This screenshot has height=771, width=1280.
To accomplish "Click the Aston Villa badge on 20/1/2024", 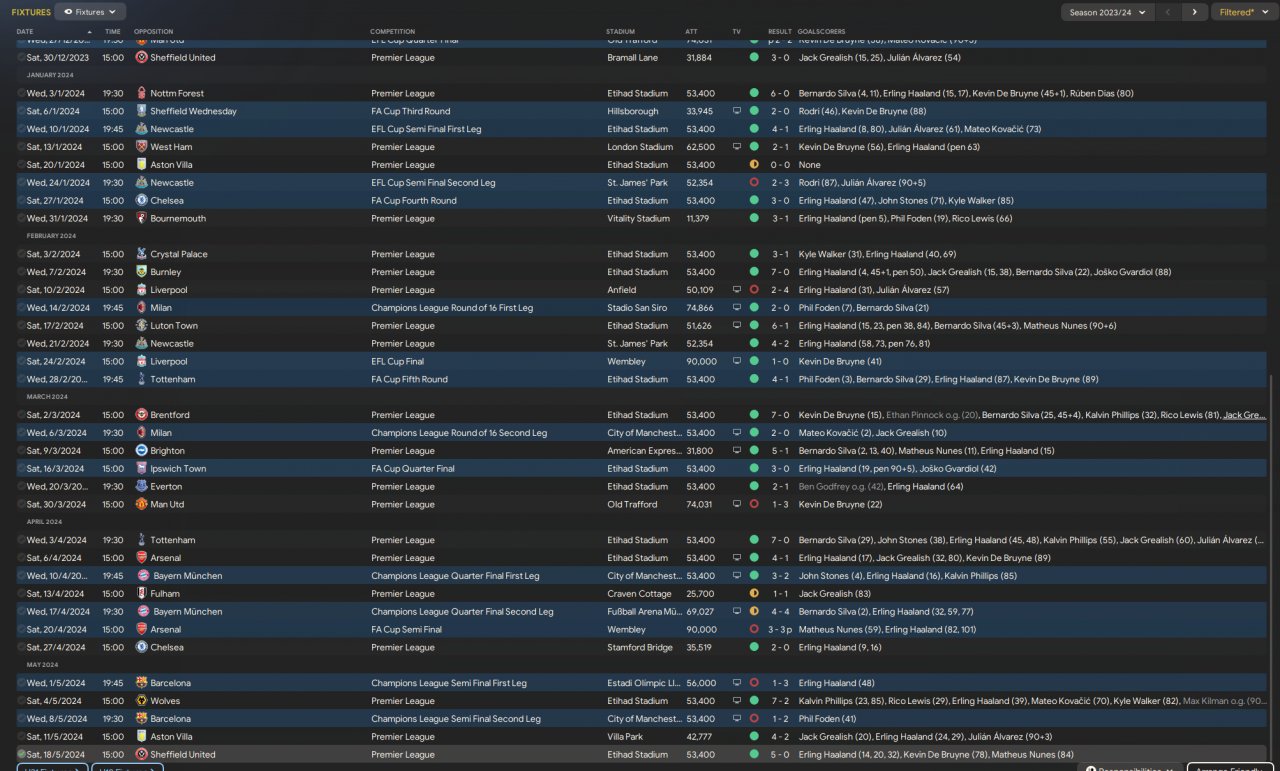I will click(141, 165).
